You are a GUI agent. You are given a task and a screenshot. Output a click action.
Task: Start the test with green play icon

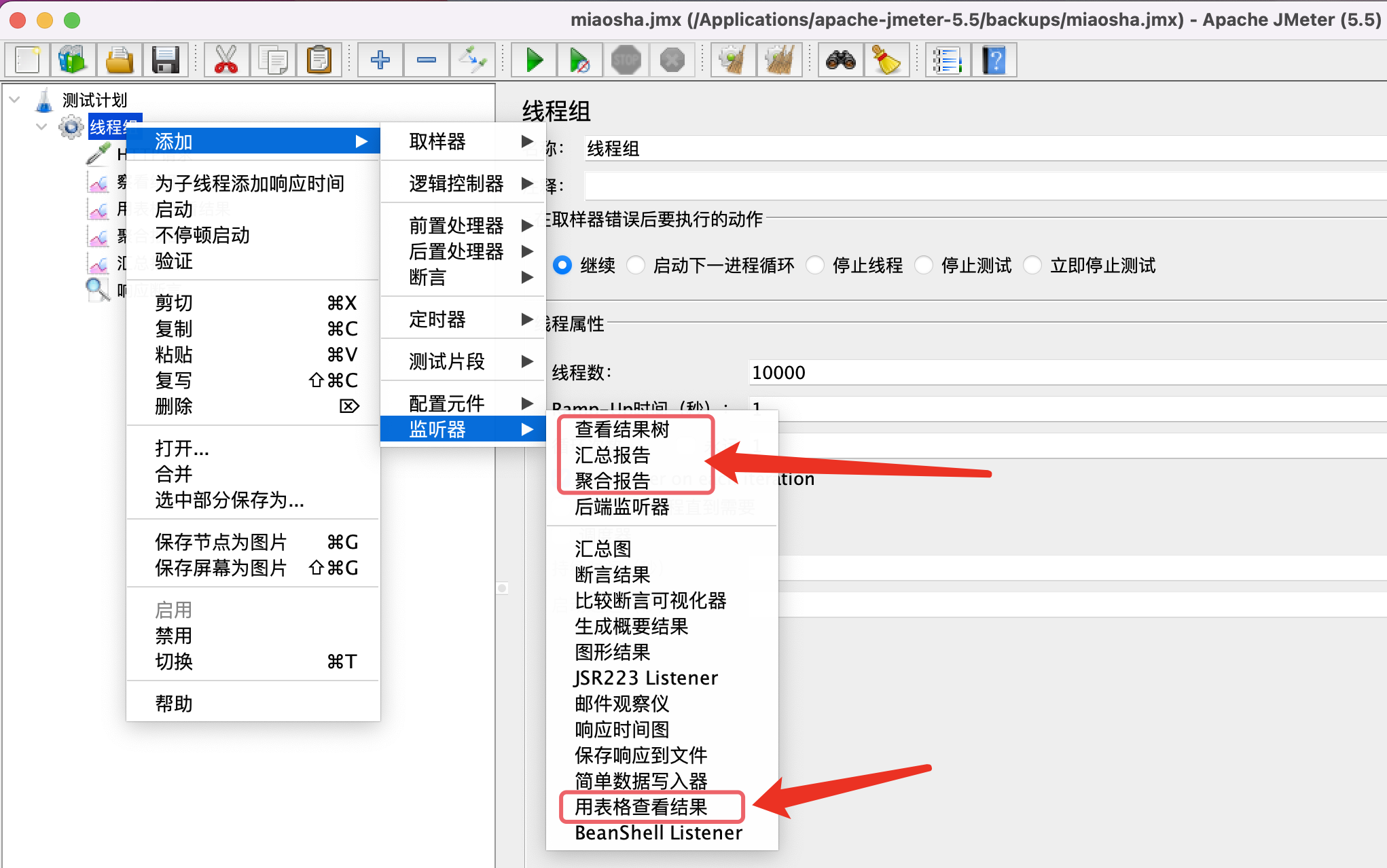pyautogui.click(x=534, y=60)
